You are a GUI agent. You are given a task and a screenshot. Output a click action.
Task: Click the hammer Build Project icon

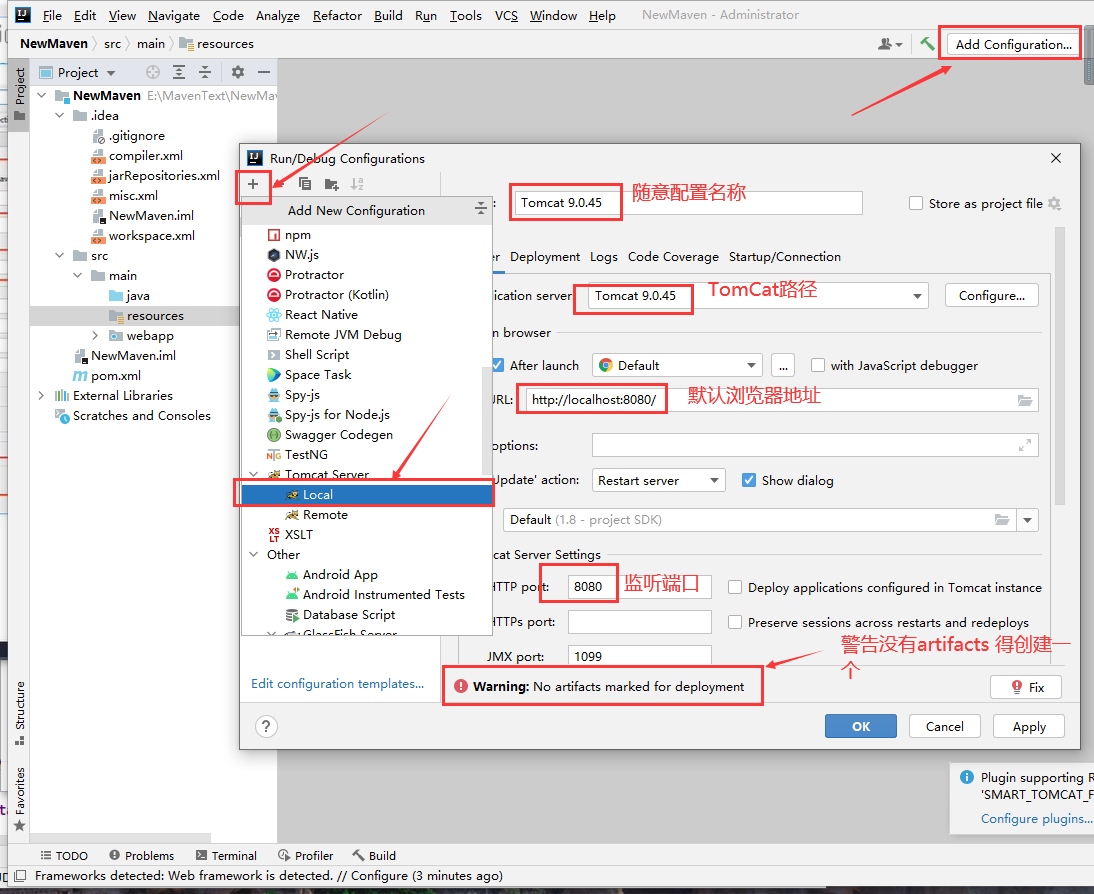click(927, 44)
